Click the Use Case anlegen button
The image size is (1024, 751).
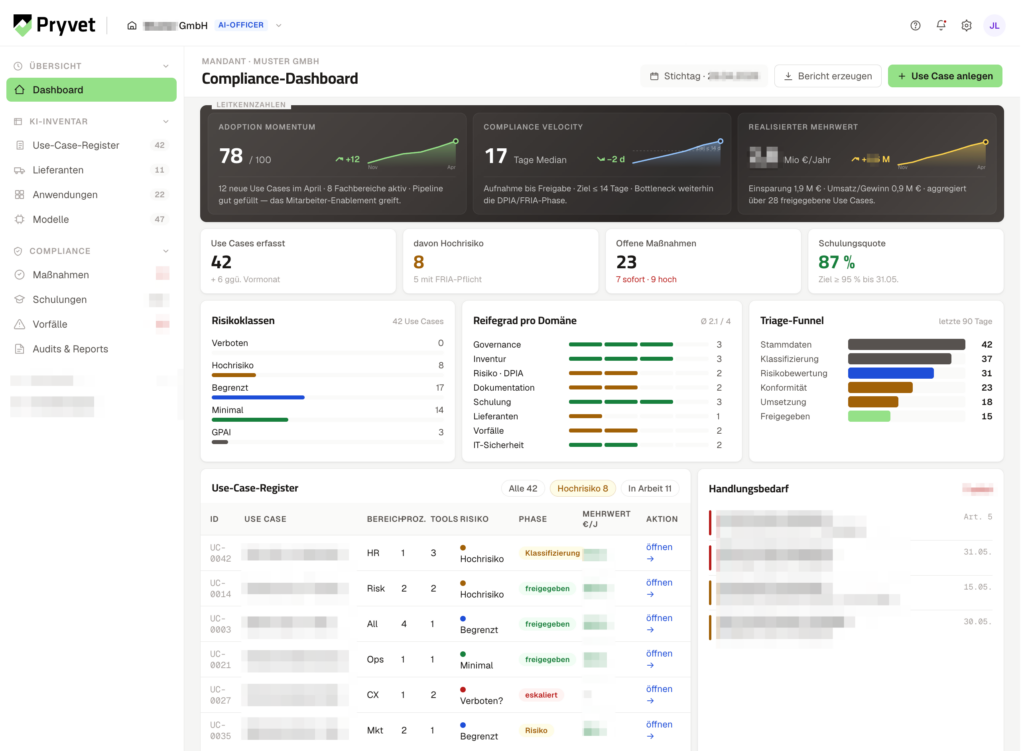pyautogui.click(x=945, y=76)
